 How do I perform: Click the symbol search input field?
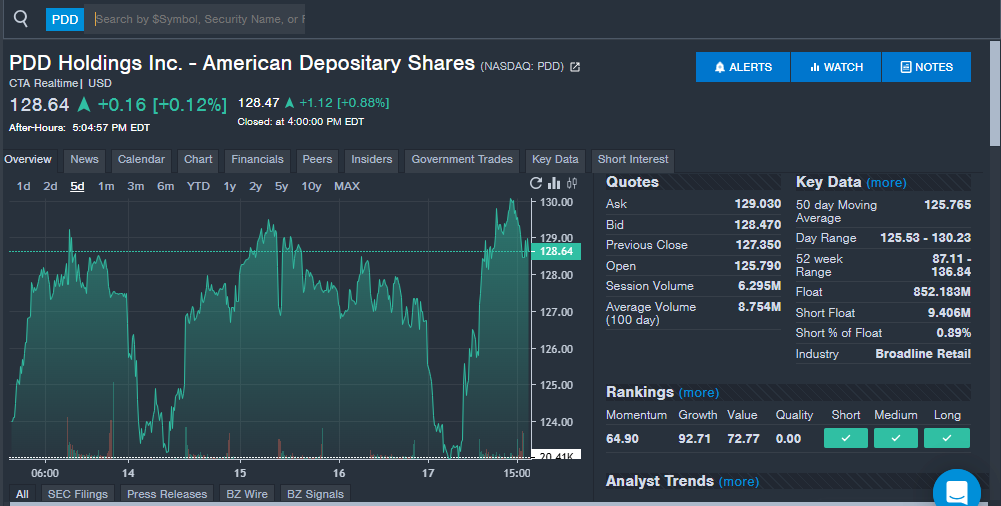tap(200, 19)
